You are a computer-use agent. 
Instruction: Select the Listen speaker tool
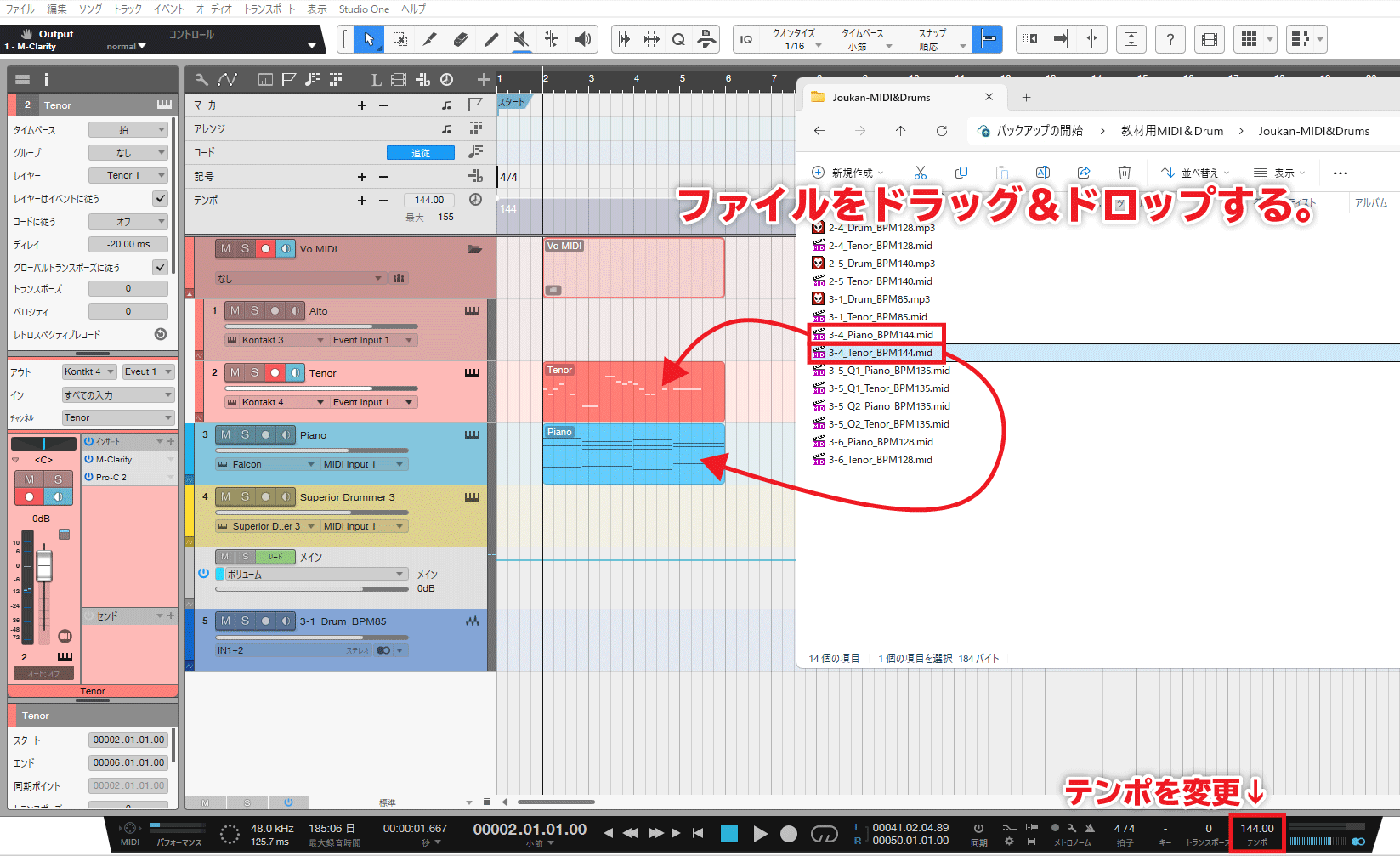pos(583,39)
